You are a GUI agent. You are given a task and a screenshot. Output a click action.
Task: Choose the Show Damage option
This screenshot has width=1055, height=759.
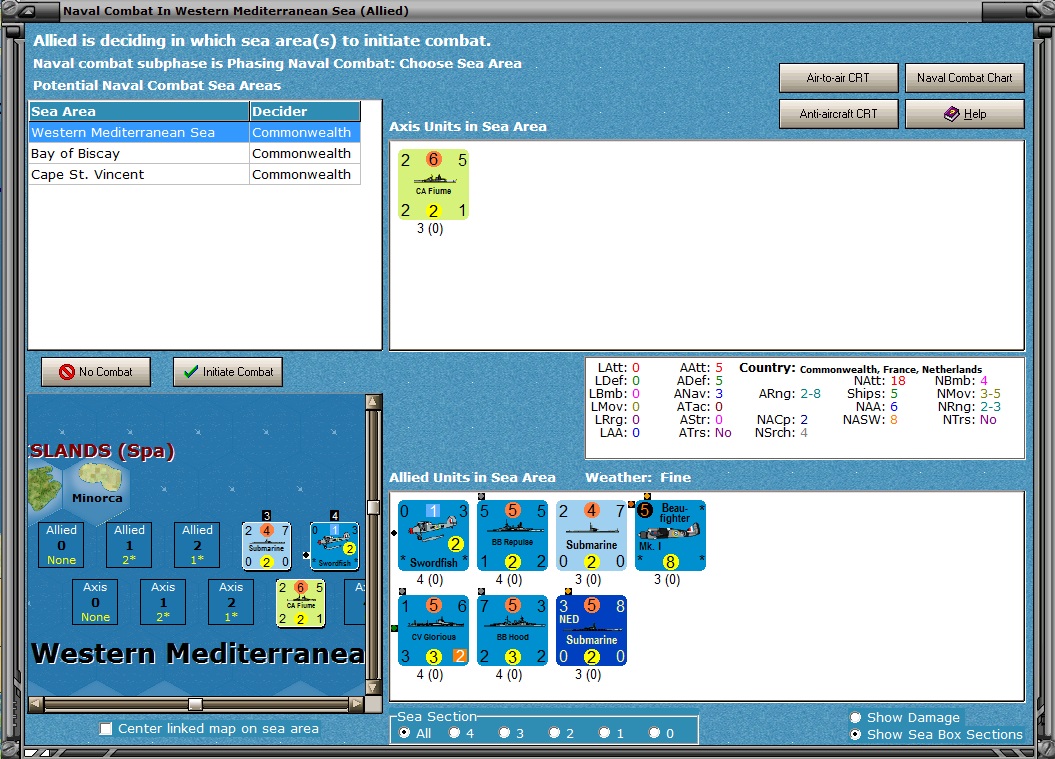coord(855,717)
